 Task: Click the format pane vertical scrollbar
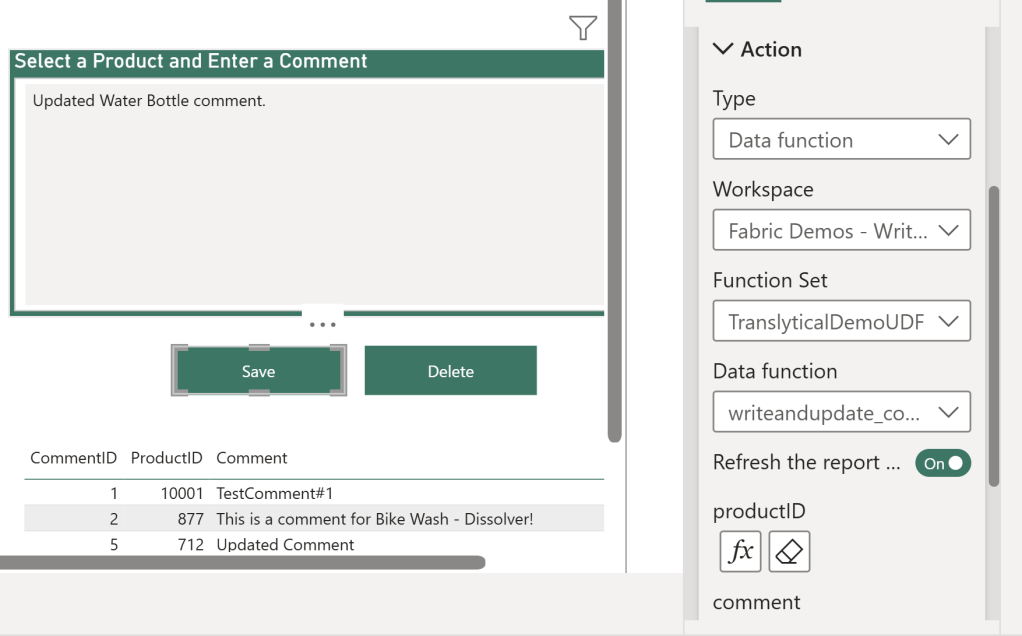point(993,335)
